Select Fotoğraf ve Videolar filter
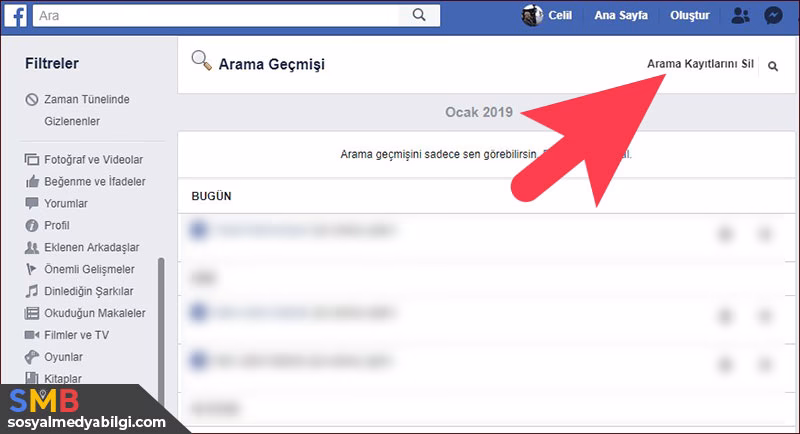Viewport: 800px width, 434px height. pyautogui.click(x=93, y=160)
